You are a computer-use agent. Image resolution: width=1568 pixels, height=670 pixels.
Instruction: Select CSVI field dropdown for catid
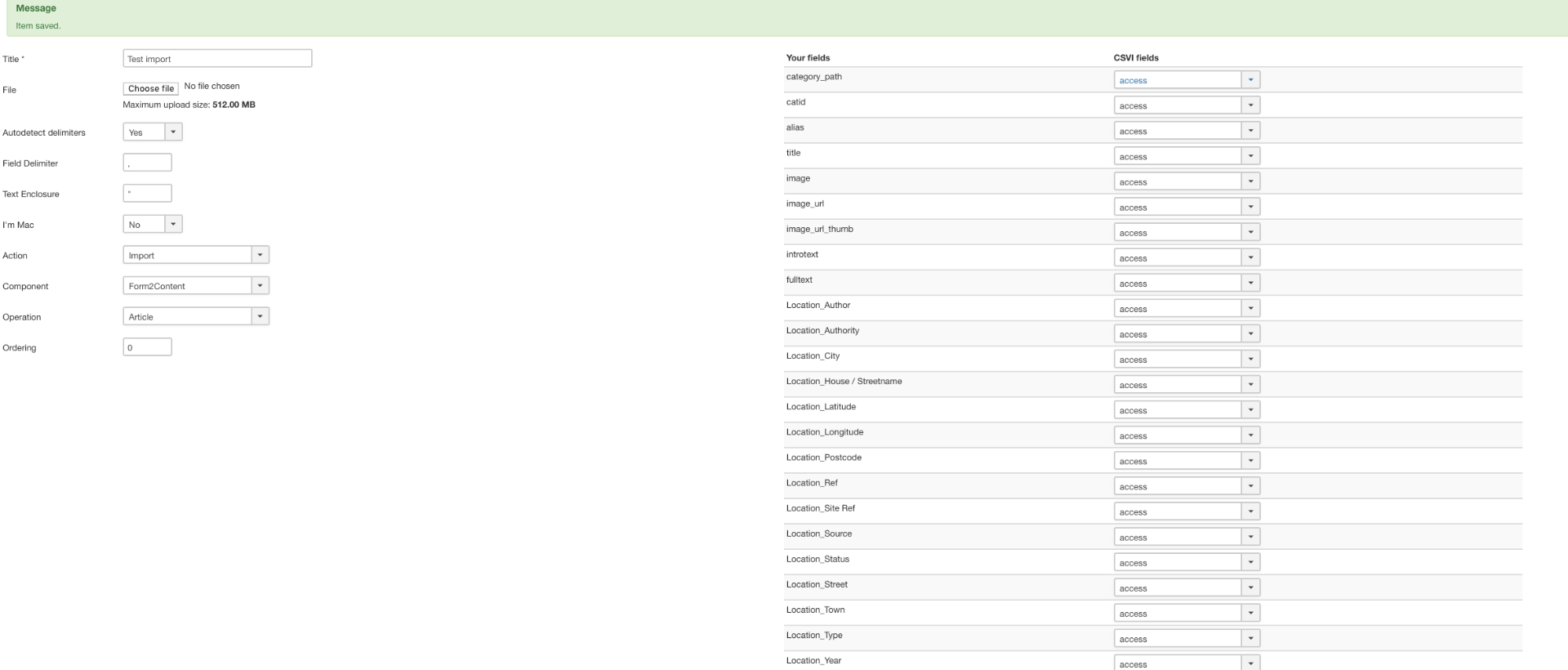[1187, 105]
